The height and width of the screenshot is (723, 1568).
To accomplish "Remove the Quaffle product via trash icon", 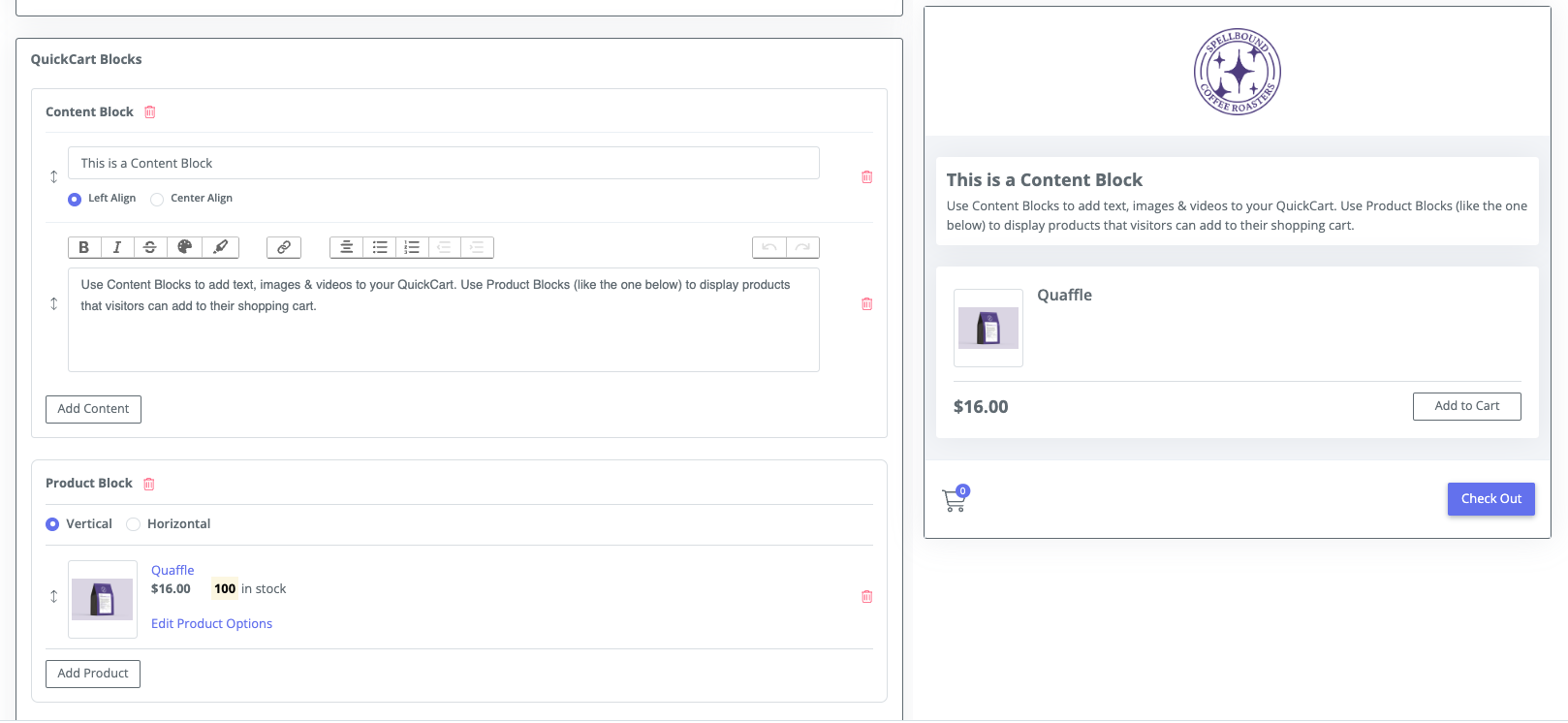I will tap(867, 596).
